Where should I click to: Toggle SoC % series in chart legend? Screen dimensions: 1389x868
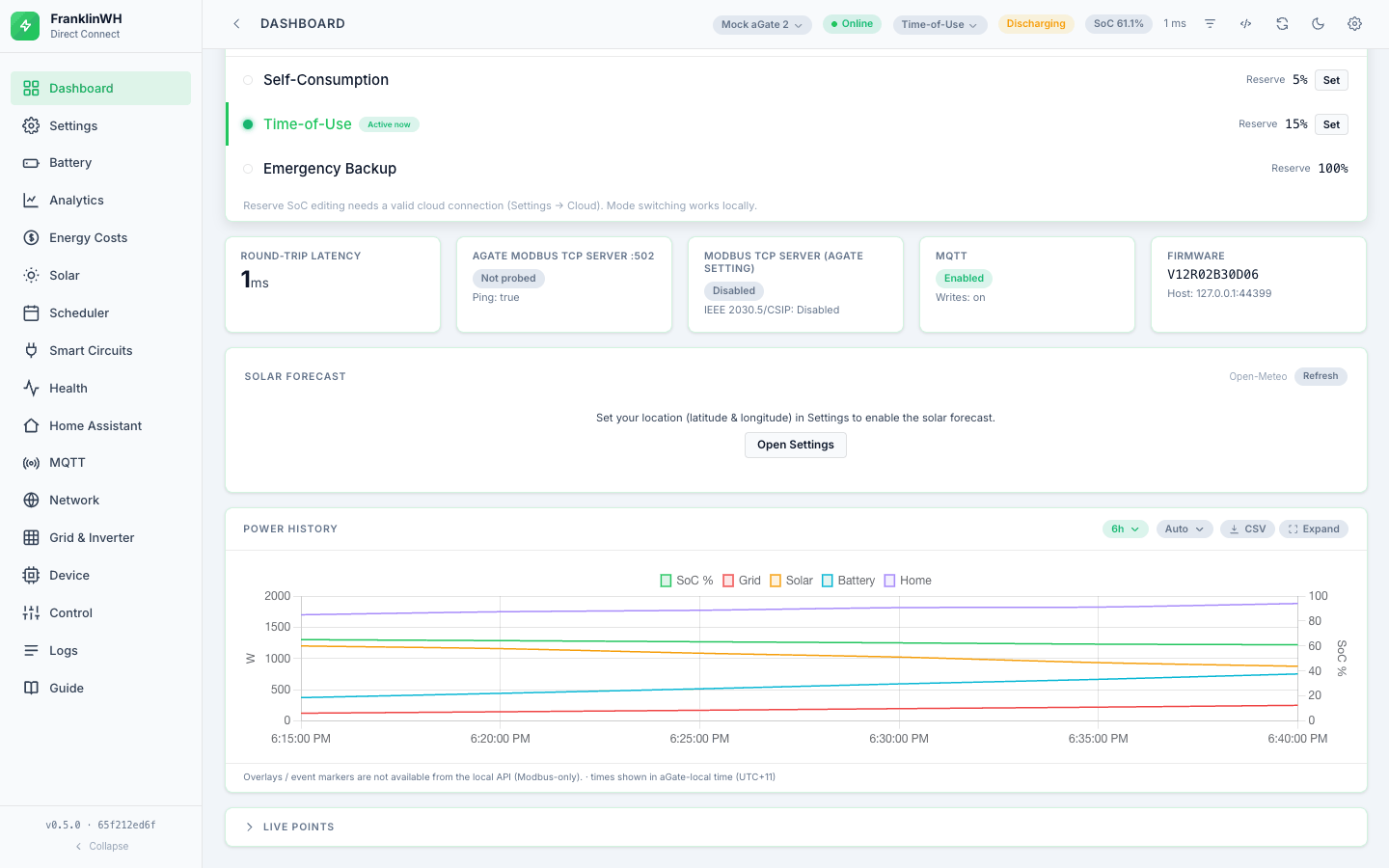coord(687,581)
